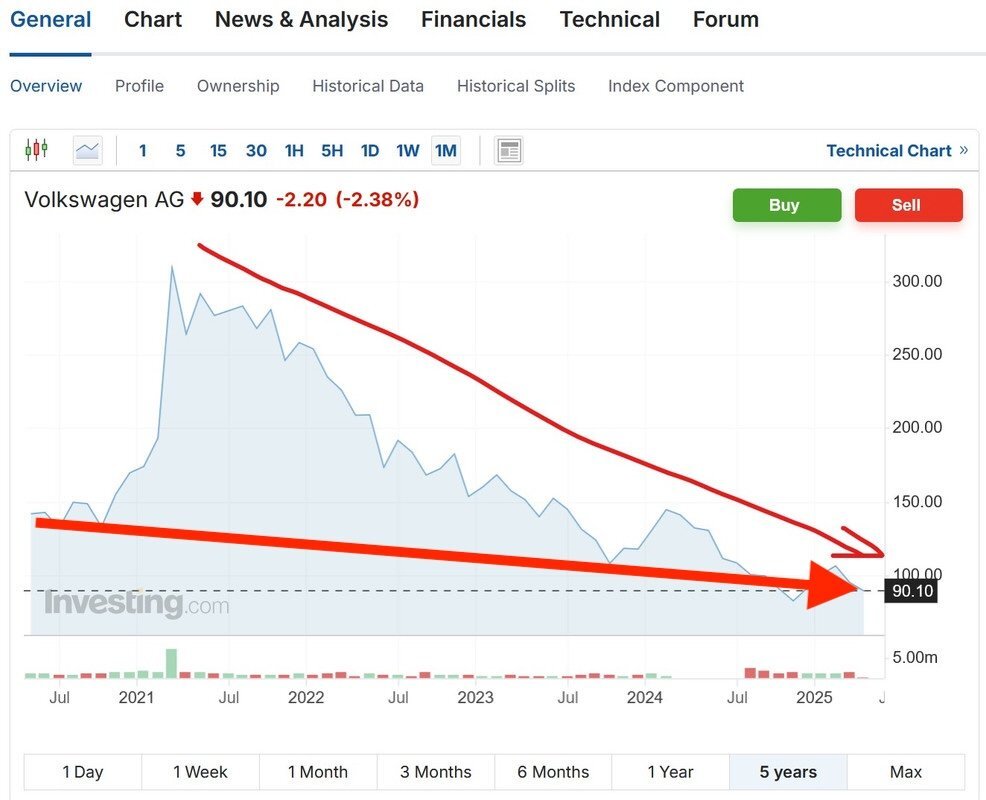
Task: Open the Forum tab
Action: coord(726,19)
